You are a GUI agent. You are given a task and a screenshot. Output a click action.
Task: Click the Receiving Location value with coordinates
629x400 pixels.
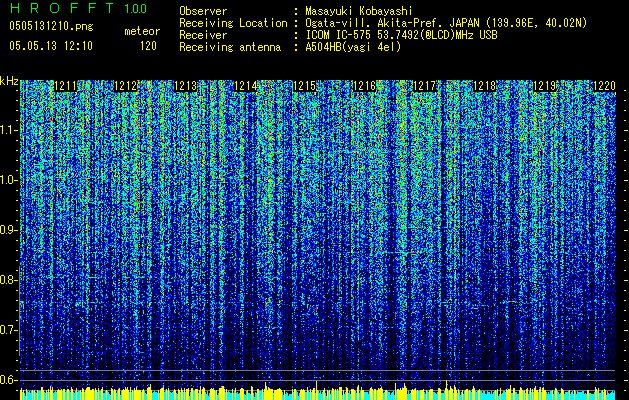tap(446, 23)
